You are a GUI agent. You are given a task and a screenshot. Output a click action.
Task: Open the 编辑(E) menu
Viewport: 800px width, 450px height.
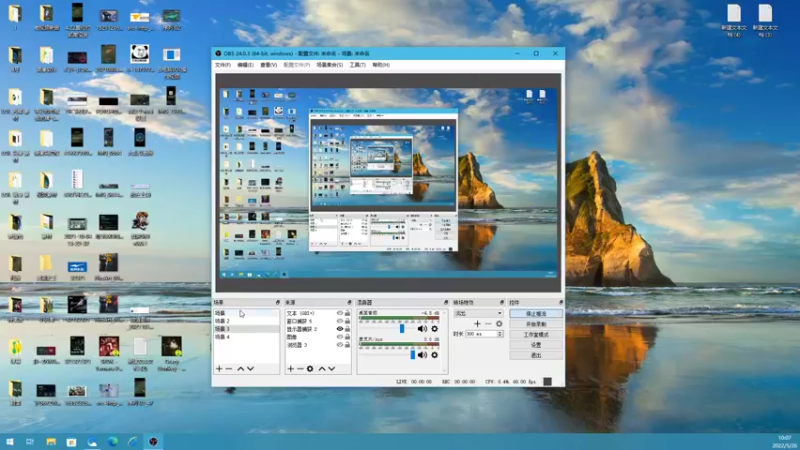[245, 65]
